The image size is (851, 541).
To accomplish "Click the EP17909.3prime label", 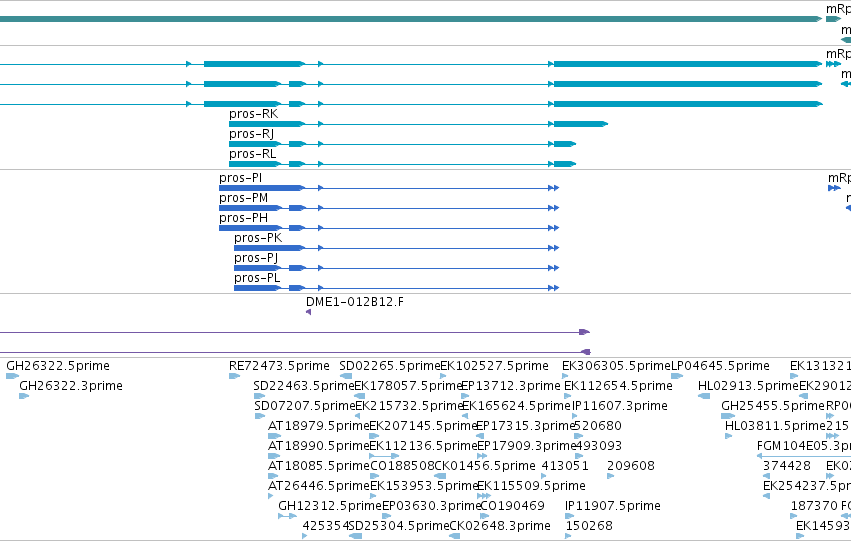I will [x=526, y=446].
